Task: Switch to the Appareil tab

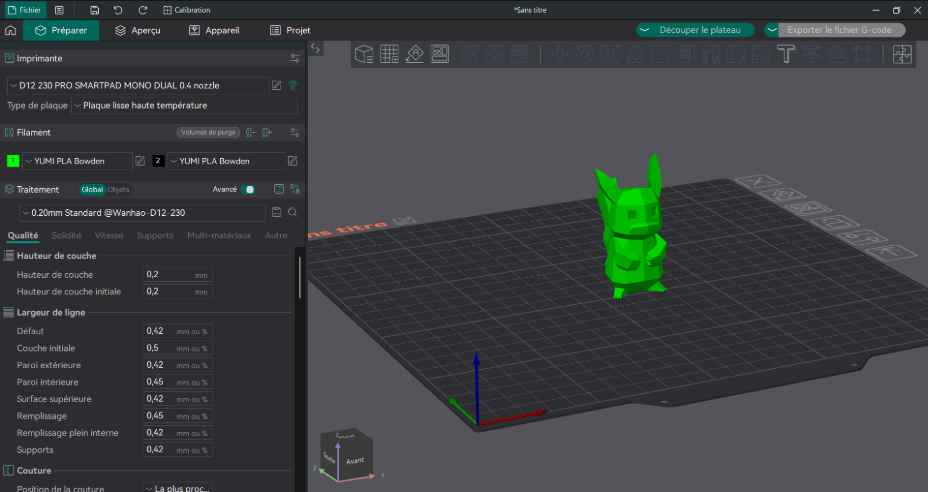Action: pyautogui.click(x=214, y=30)
